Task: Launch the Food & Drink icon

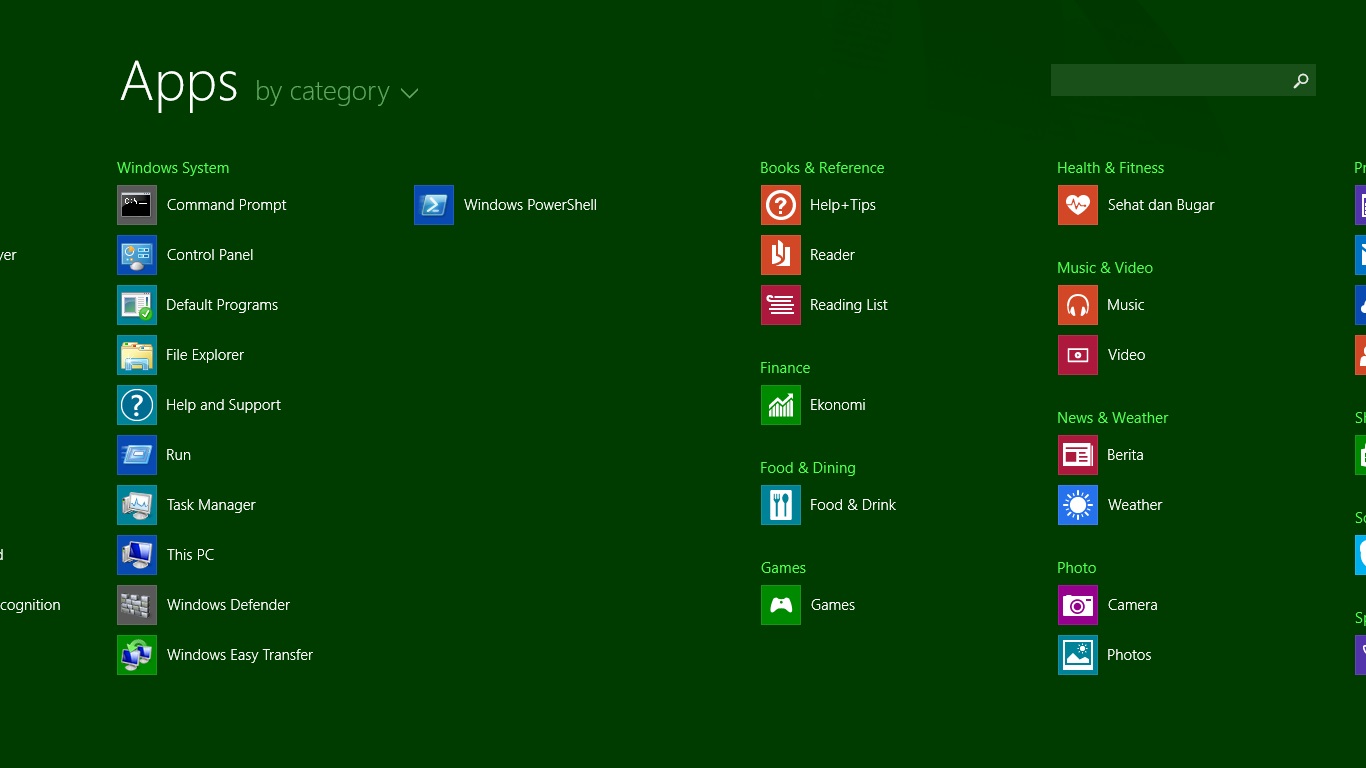Action: tap(781, 505)
